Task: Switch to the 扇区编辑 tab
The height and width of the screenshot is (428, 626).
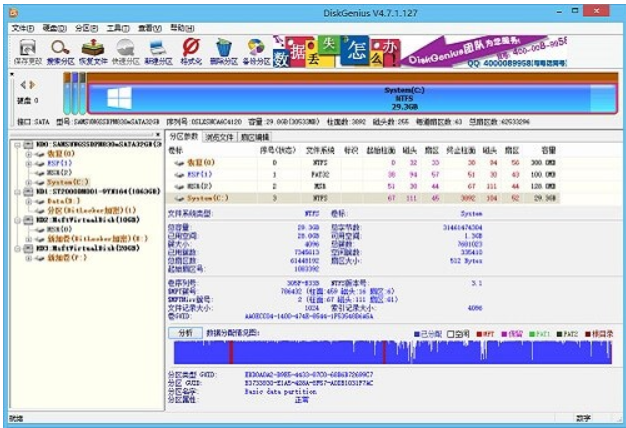Action: click(254, 137)
